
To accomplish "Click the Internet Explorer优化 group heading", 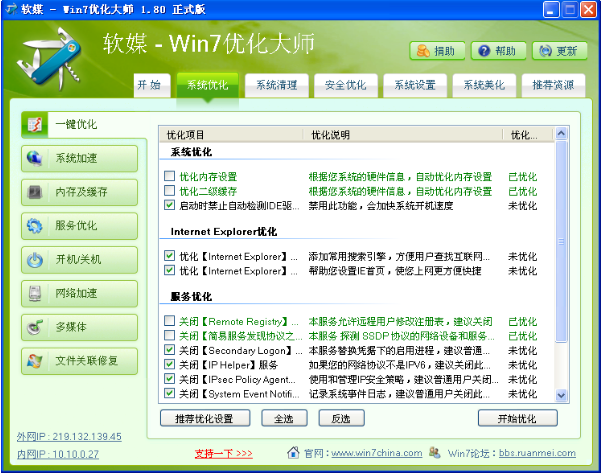I will pyautogui.click(x=224, y=232).
